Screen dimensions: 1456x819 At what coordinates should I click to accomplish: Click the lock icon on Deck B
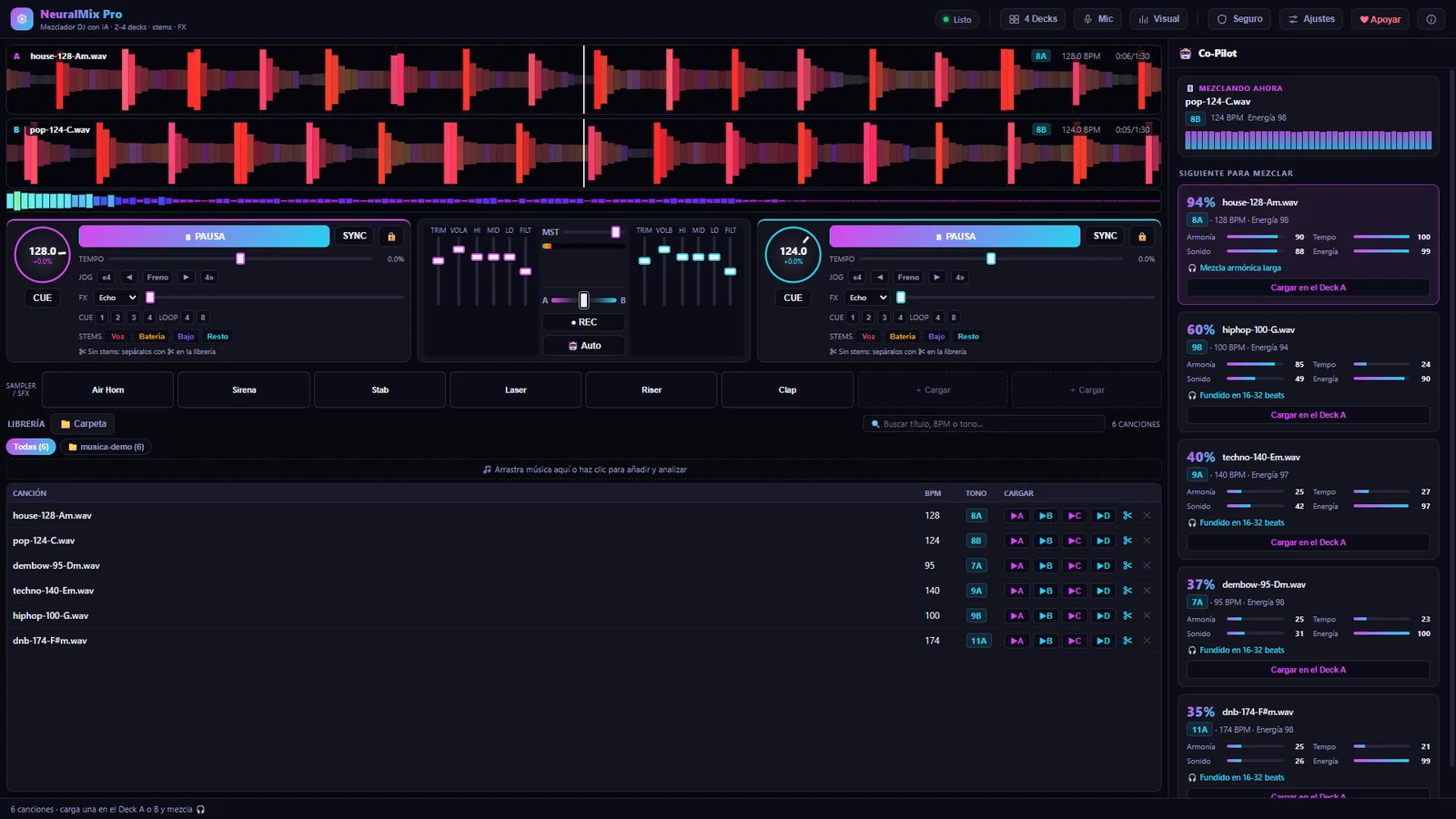click(1142, 237)
